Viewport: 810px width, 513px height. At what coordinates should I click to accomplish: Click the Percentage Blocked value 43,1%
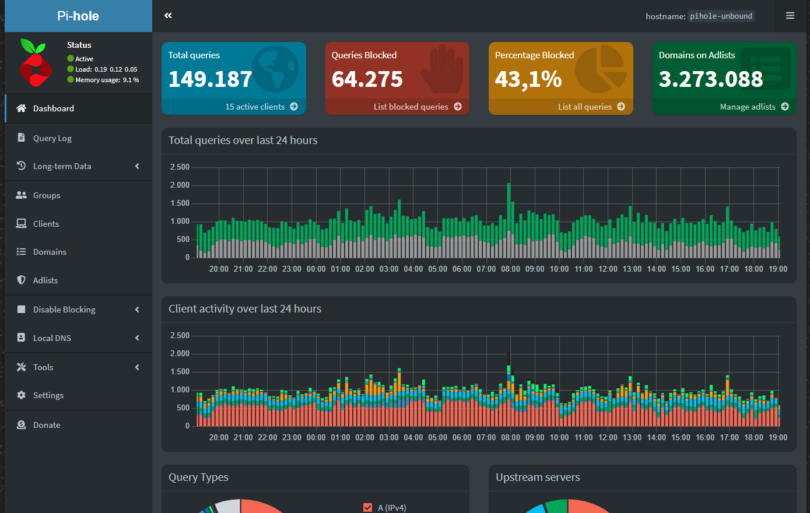[528, 79]
